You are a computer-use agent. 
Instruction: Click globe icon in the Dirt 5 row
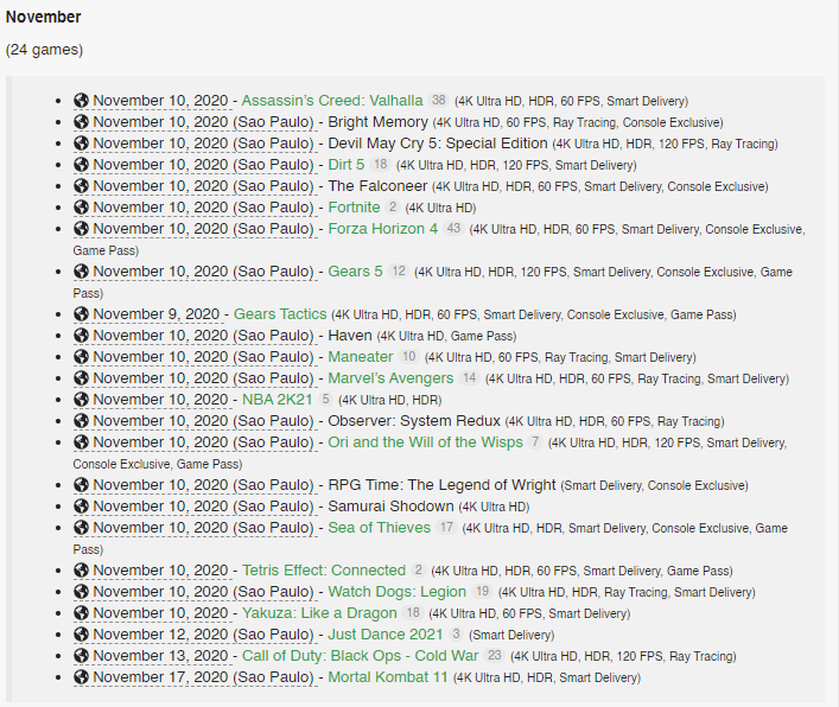[81, 165]
